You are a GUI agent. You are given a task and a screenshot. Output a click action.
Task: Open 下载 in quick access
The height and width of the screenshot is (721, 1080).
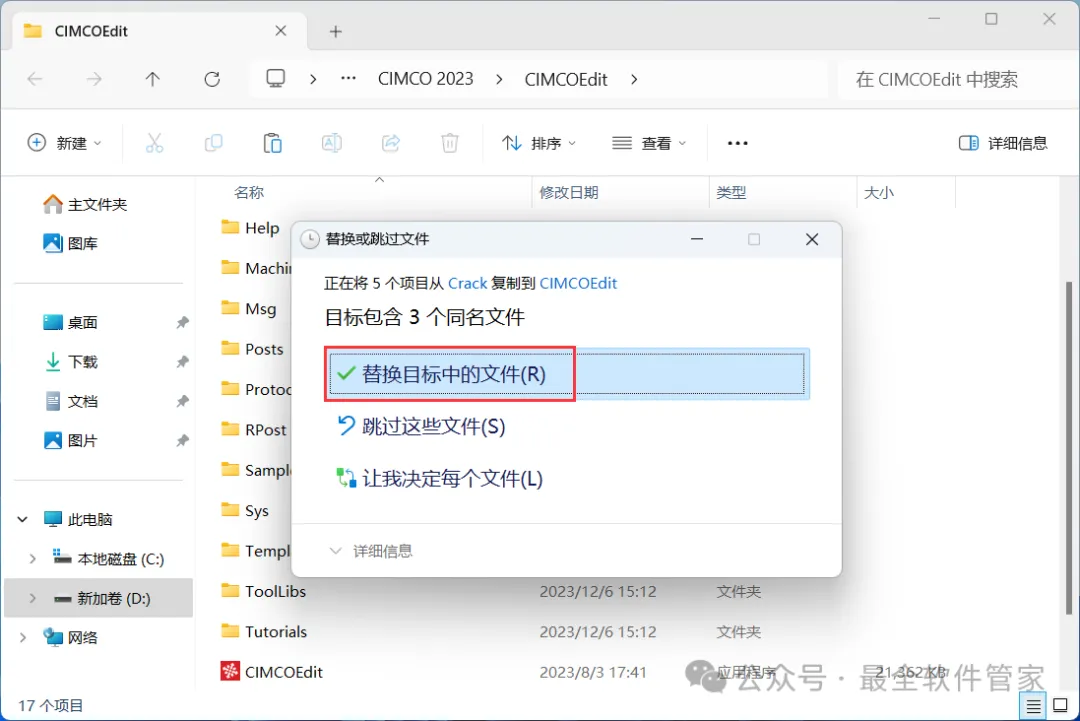tap(70, 362)
